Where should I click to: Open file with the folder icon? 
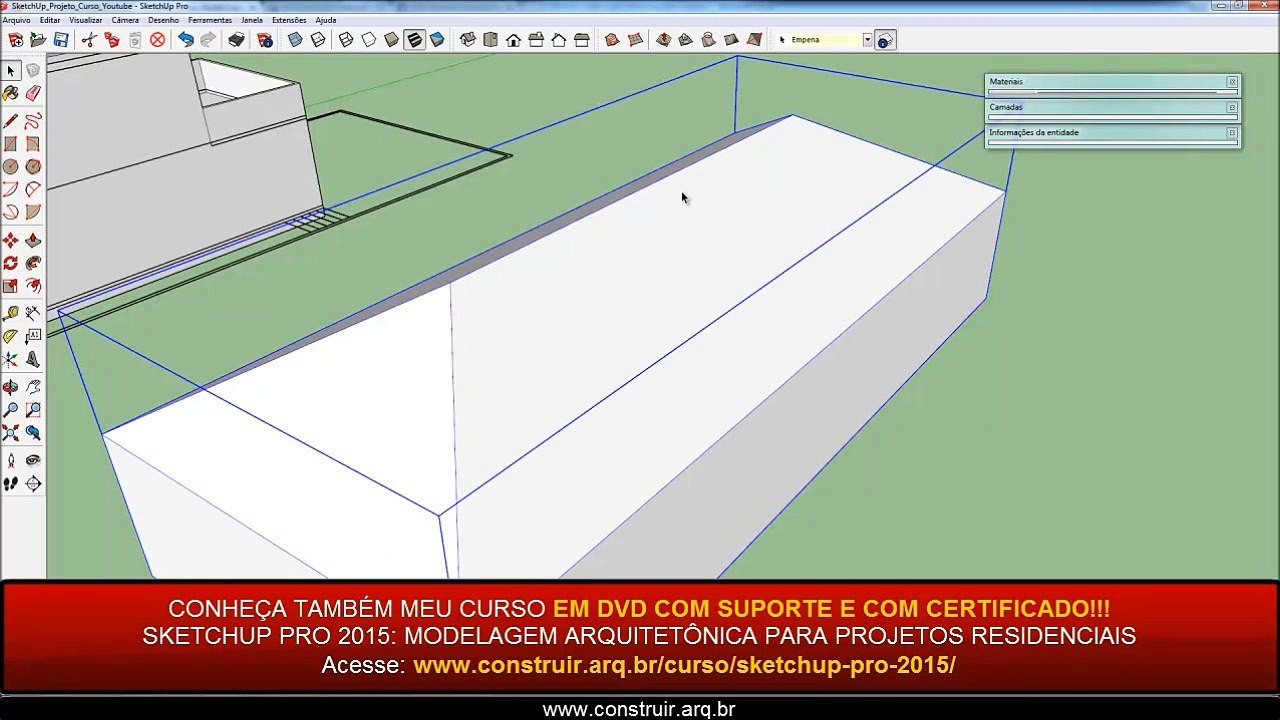point(38,40)
